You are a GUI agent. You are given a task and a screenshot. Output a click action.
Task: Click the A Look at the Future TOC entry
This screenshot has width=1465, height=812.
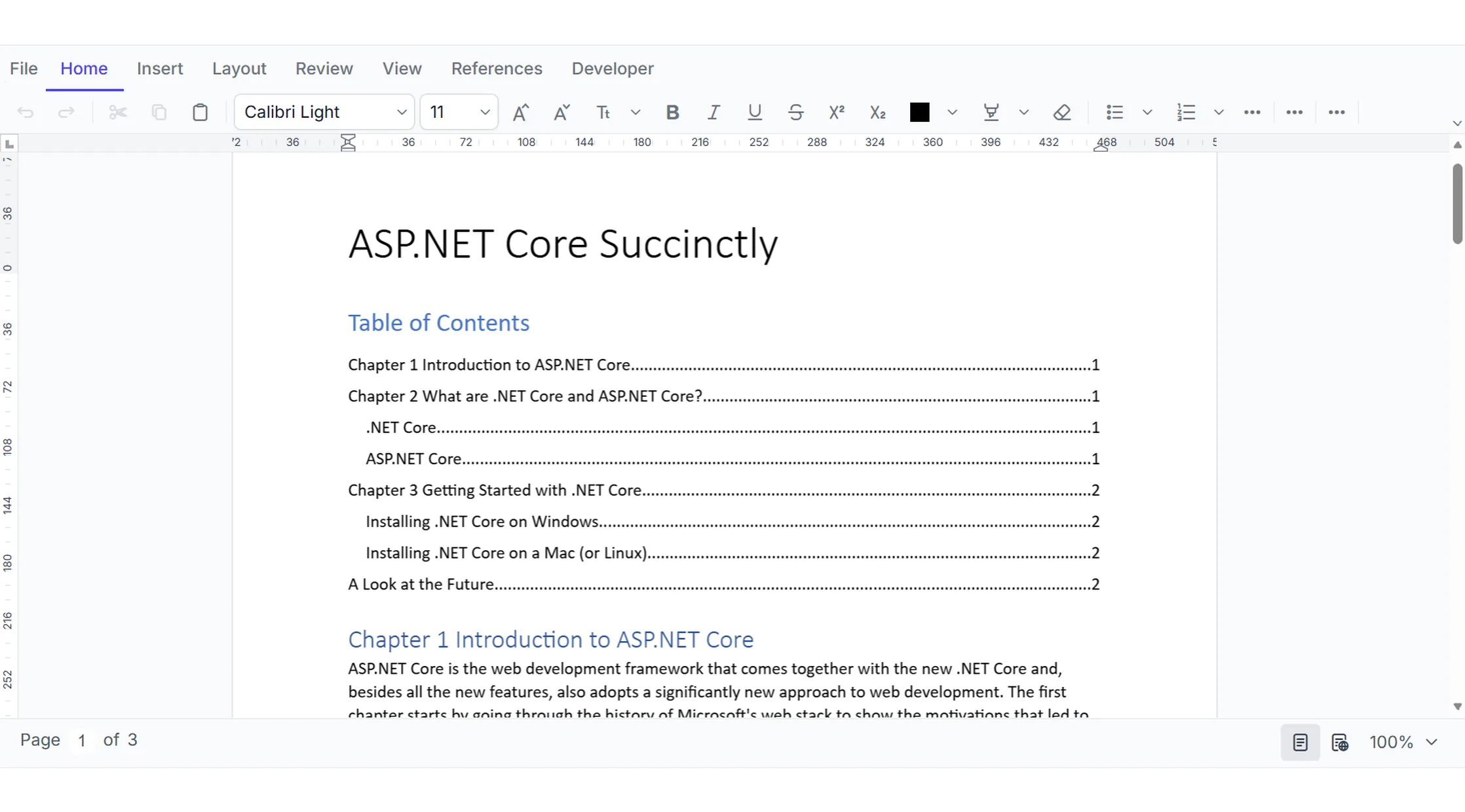tap(723, 584)
